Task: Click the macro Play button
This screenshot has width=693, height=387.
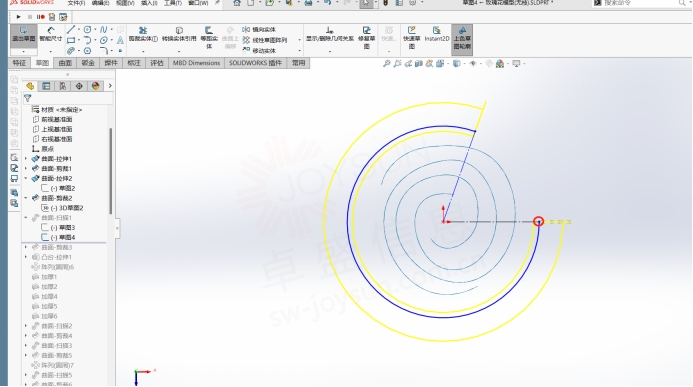Action: (x=19, y=17)
